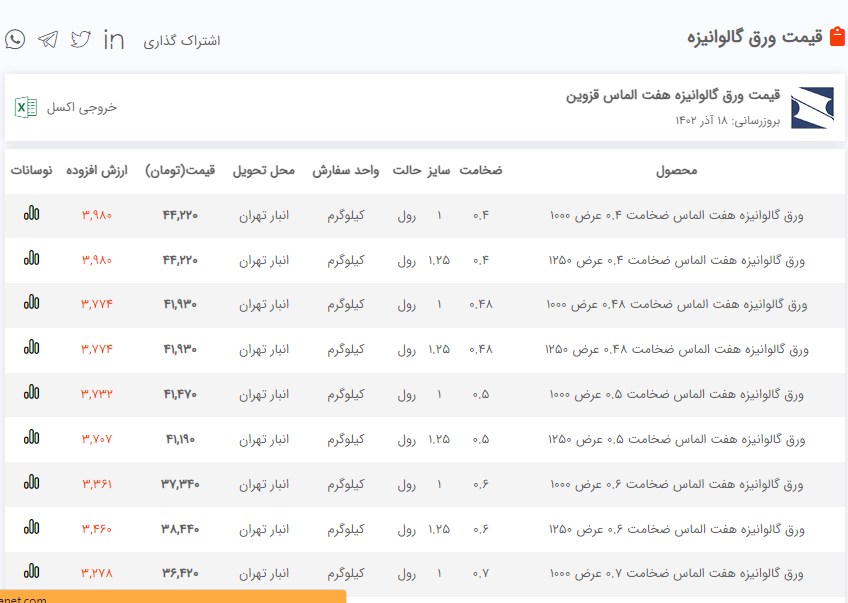Show fluctuation chart for 0.7 thickness 1000 width row
The width and height of the screenshot is (848, 603).
point(32,572)
